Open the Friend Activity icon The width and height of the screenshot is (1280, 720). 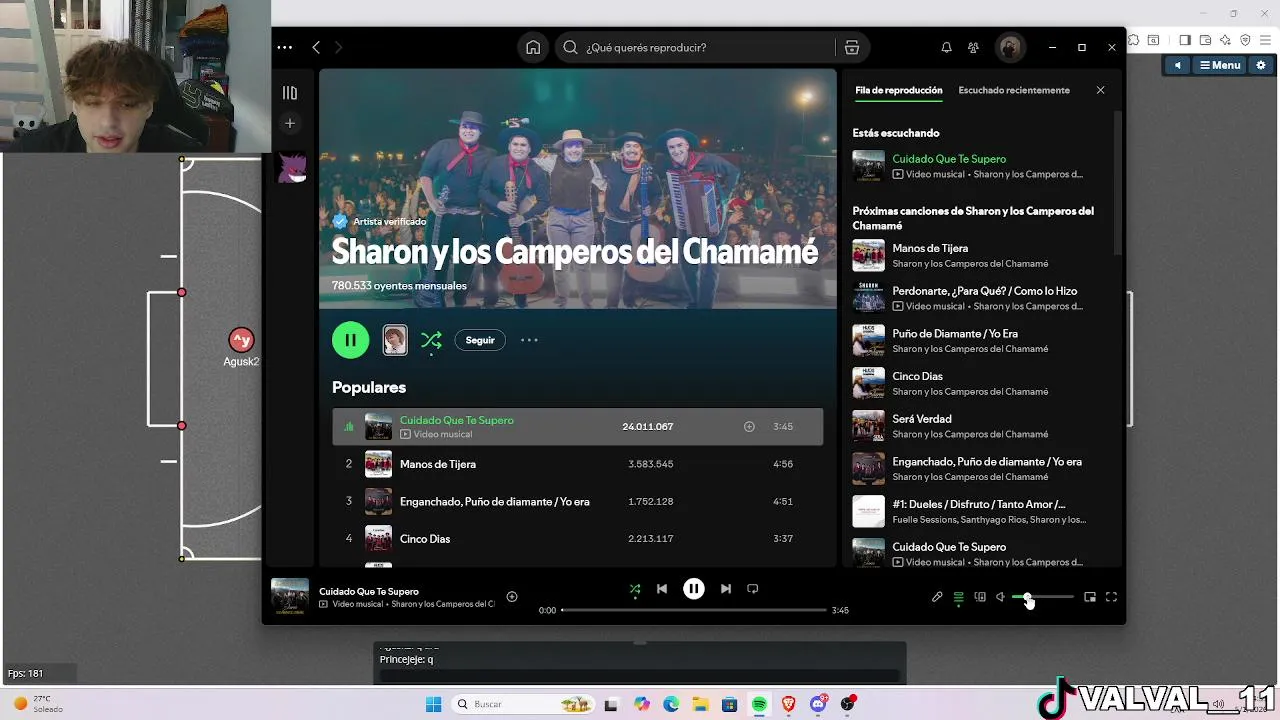(x=973, y=47)
